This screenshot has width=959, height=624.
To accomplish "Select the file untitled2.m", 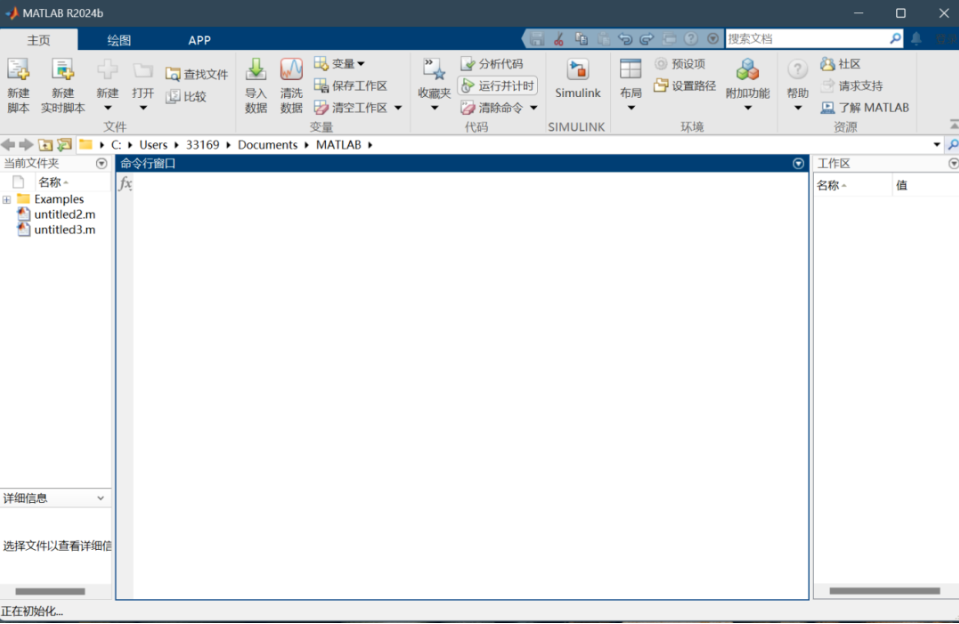I will pos(64,214).
